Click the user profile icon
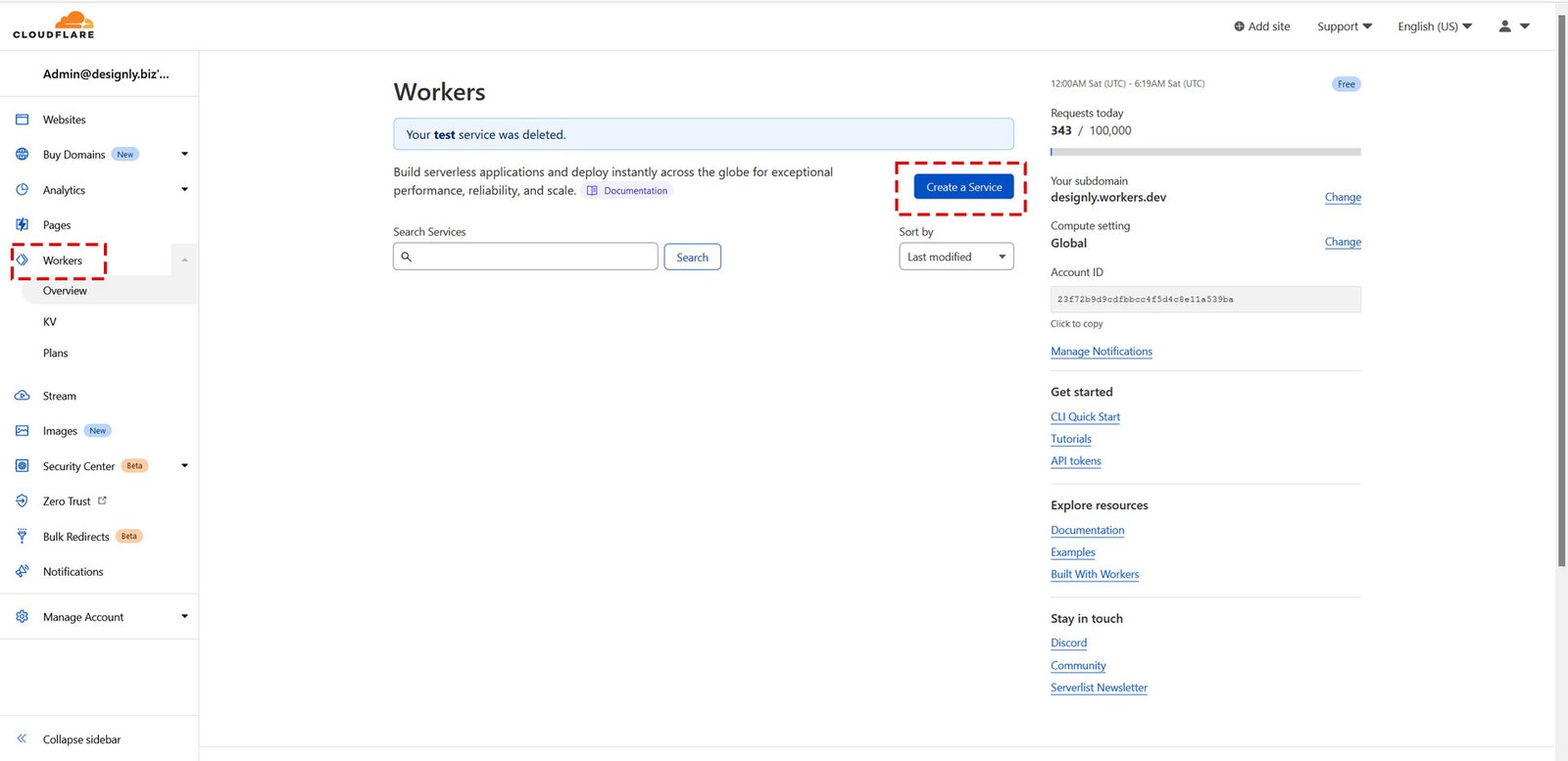1568x761 pixels. pyautogui.click(x=1505, y=26)
